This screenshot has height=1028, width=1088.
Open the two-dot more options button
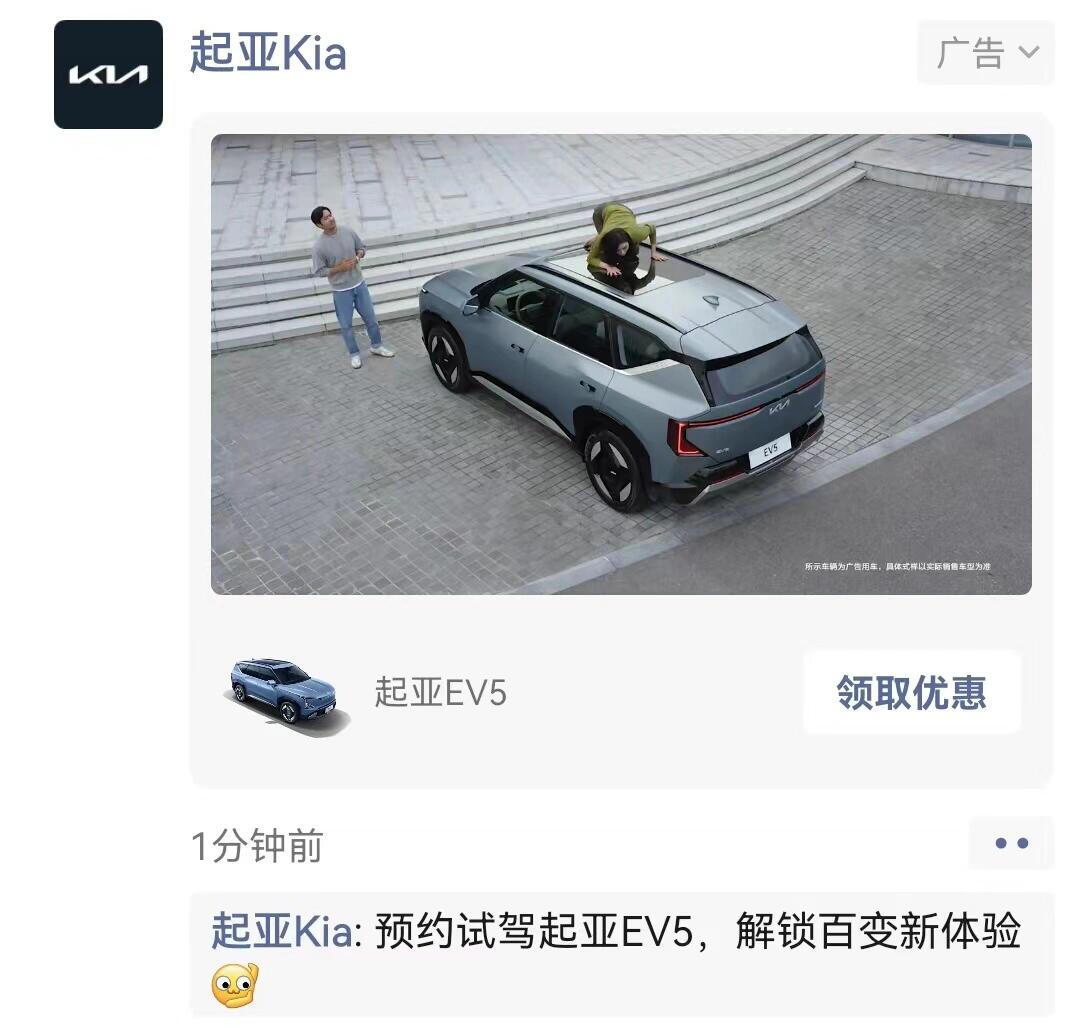click(1011, 843)
